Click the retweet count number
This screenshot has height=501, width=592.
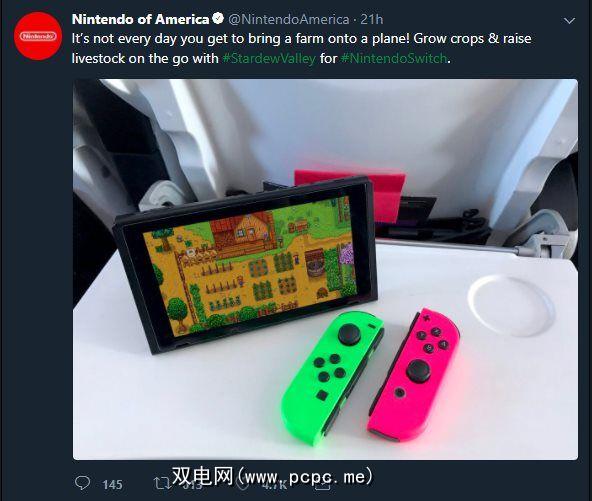tap(193, 486)
